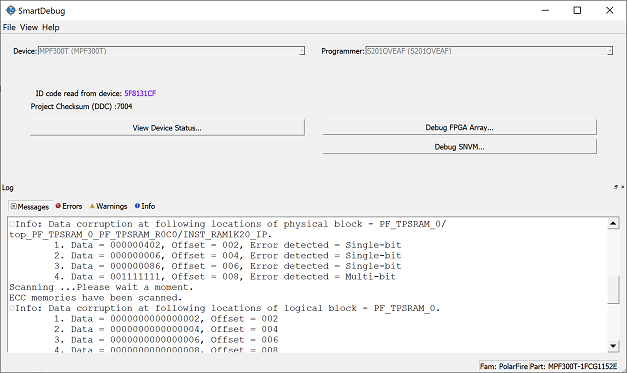The width and height of the screenshot is (627, 373).
Task: Open the View menu
Action: [x=29, y=27]
